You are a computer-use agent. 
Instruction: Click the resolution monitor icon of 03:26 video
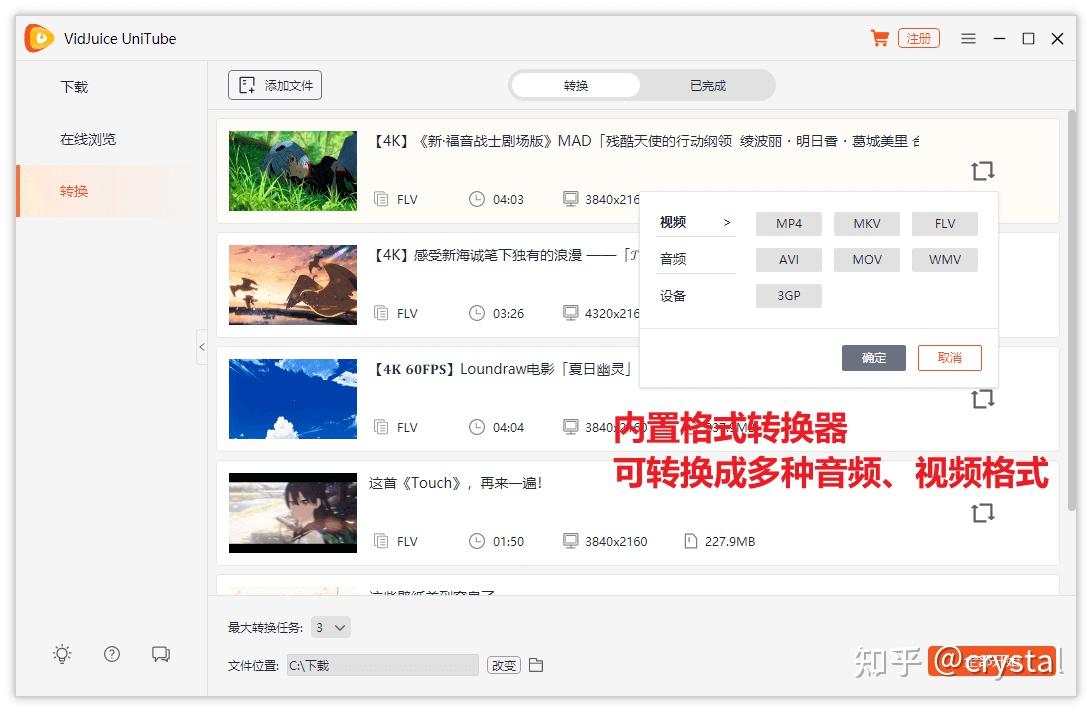pyautogui.click(x=570, y=314)
